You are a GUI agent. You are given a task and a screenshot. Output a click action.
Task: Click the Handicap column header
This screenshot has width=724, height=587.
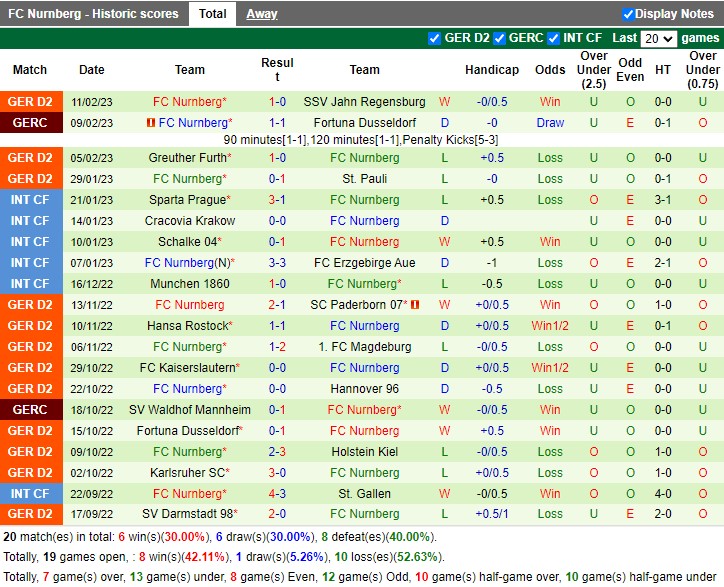(x=492, y=70)
